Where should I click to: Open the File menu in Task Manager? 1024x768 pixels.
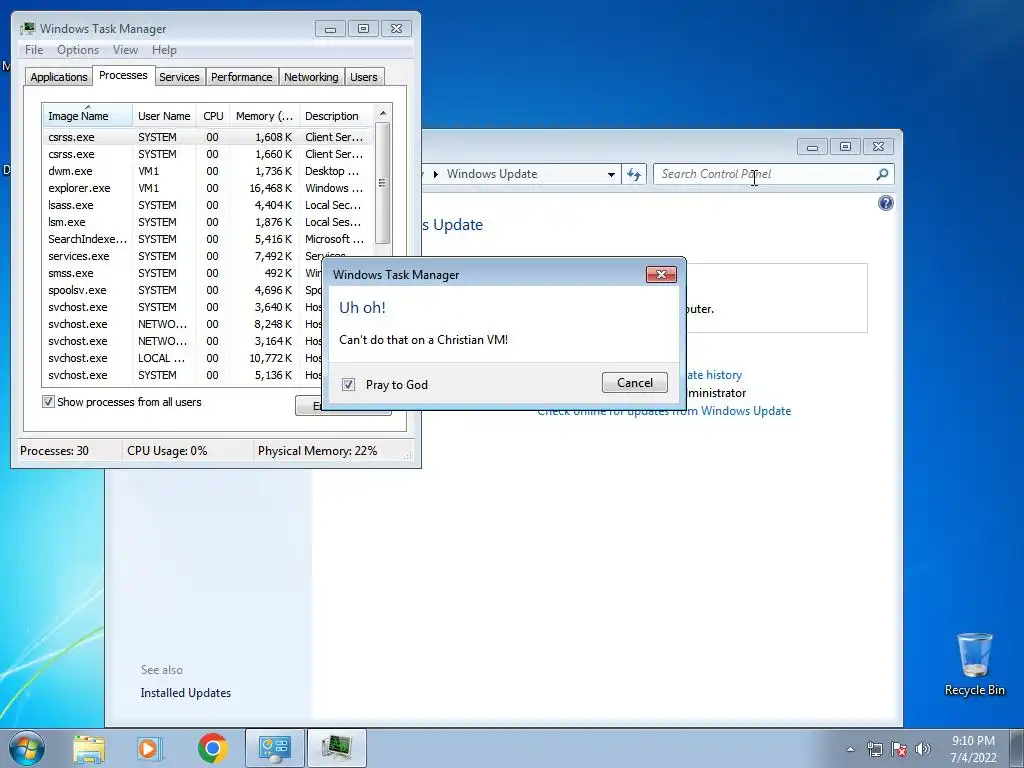[x=34, y=50]
